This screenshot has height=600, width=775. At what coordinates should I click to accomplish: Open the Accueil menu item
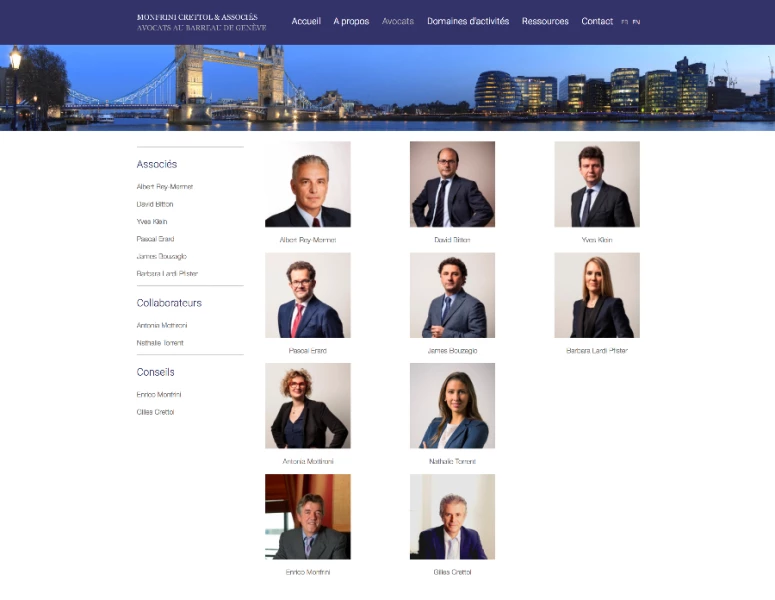[306, 21]
